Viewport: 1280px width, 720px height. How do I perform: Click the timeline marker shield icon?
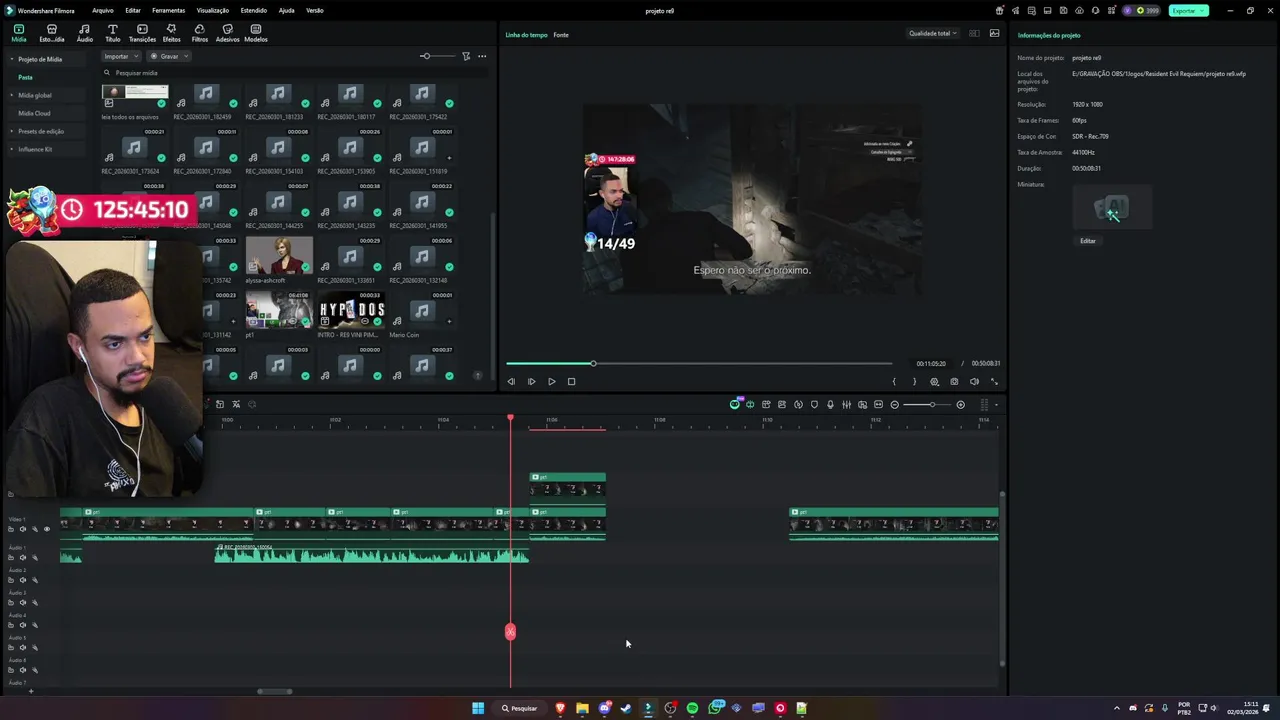tap(814, 404)
